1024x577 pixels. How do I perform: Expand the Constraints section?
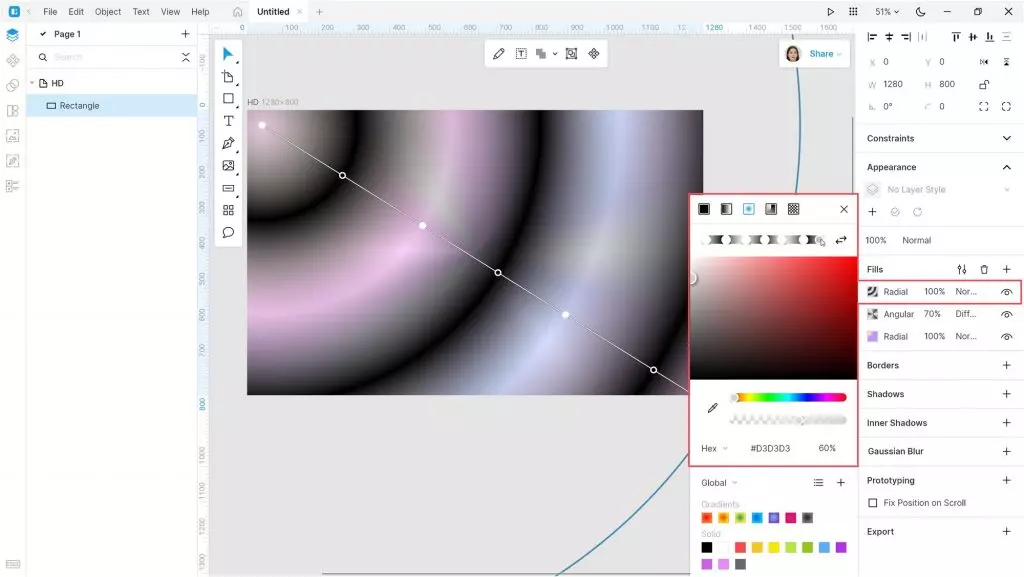point(1006,138)
